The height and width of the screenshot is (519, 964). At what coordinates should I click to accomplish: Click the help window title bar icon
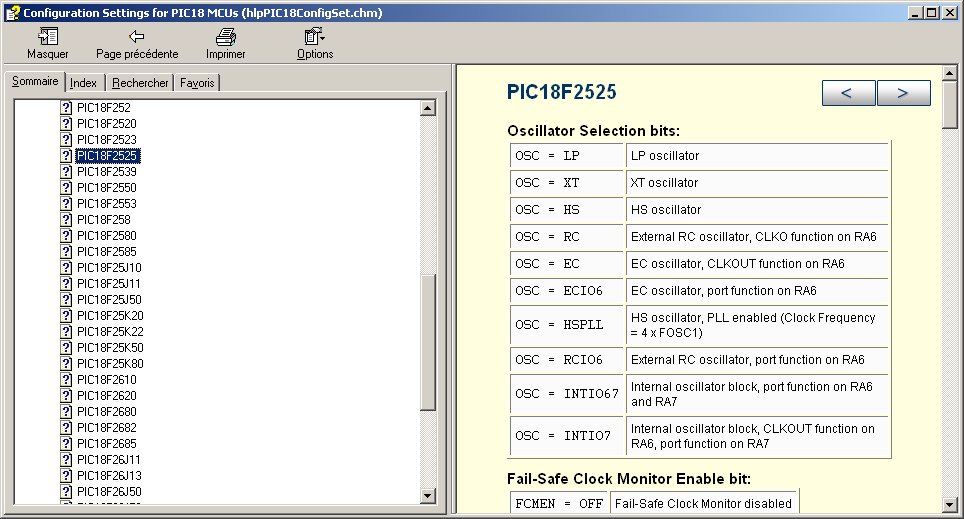click(x=12, y=12)
